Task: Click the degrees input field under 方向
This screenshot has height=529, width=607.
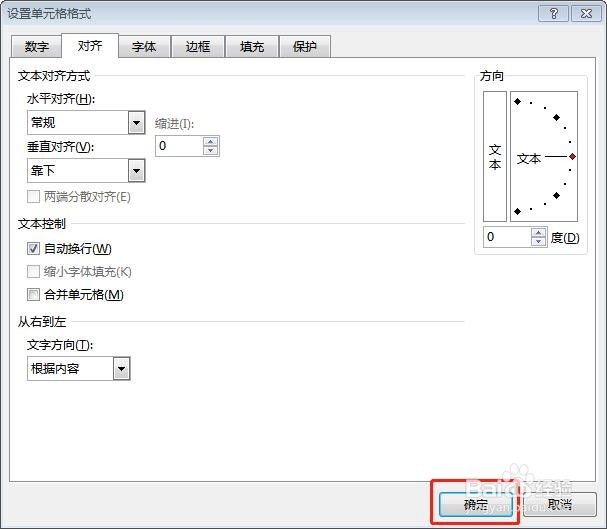Action: click(507, 237)
